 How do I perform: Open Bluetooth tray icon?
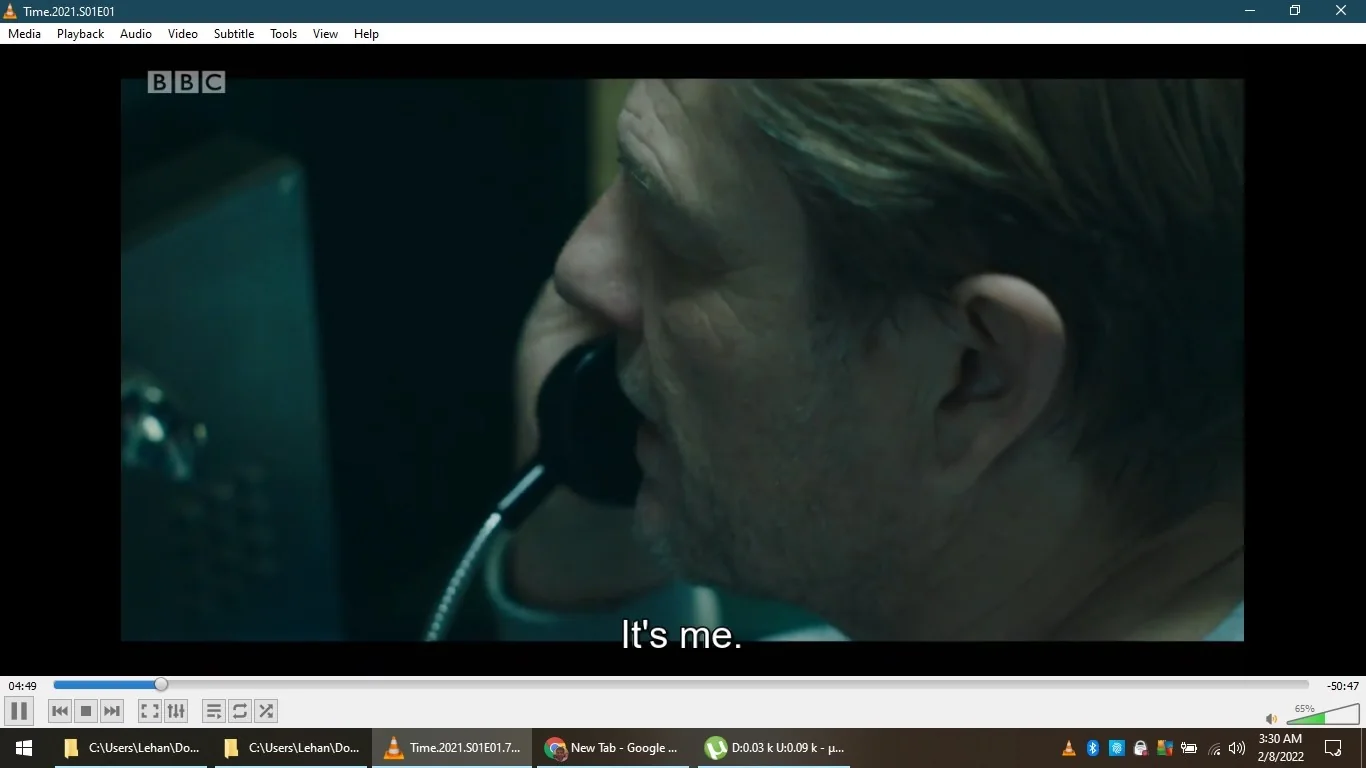[1093, 748]
